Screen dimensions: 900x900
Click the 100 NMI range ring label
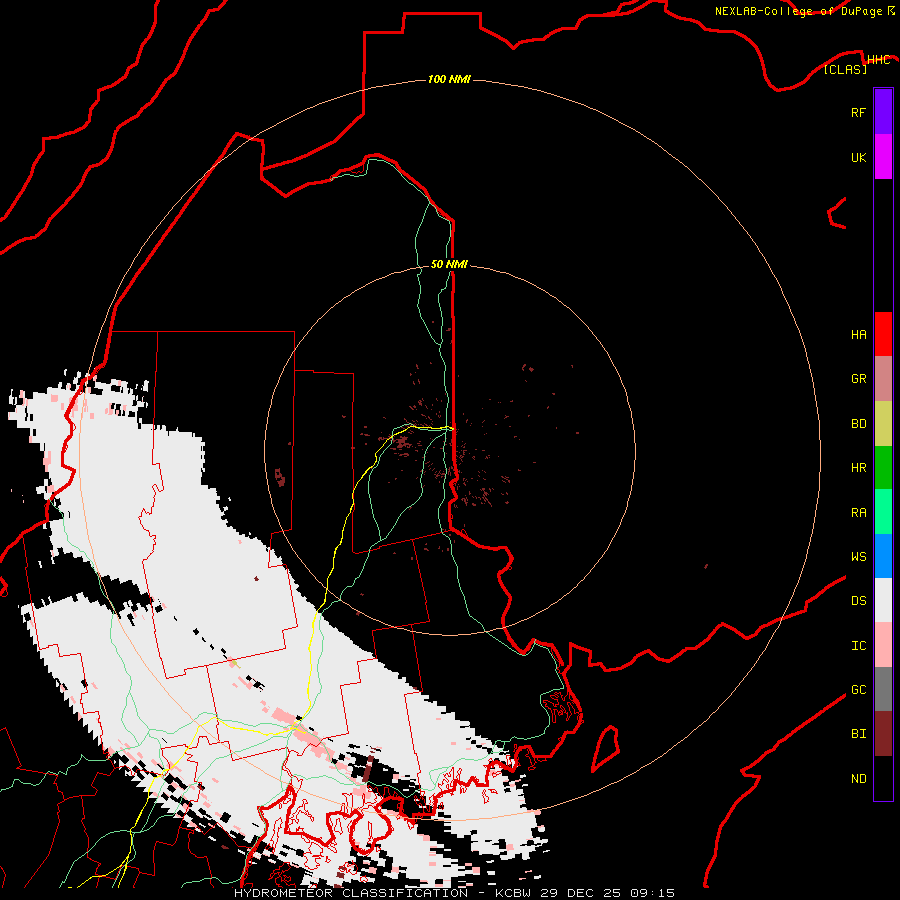[449, 79]
